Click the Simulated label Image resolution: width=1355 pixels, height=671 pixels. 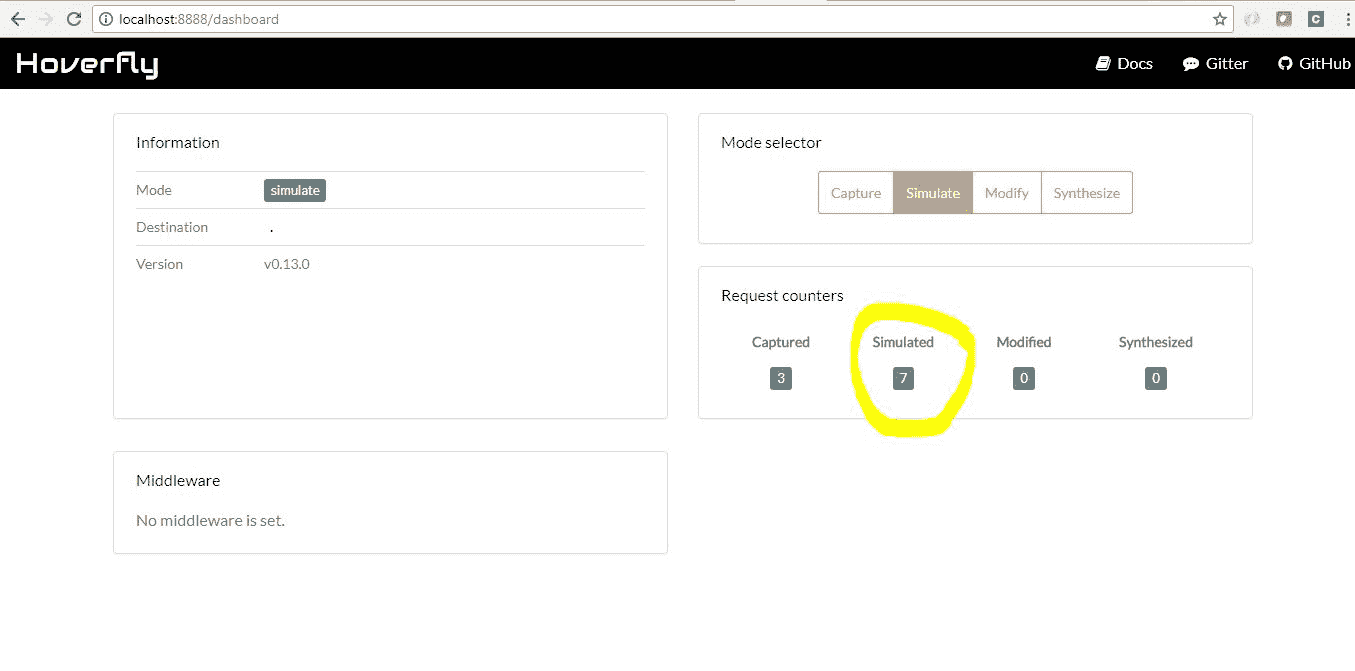903,342
